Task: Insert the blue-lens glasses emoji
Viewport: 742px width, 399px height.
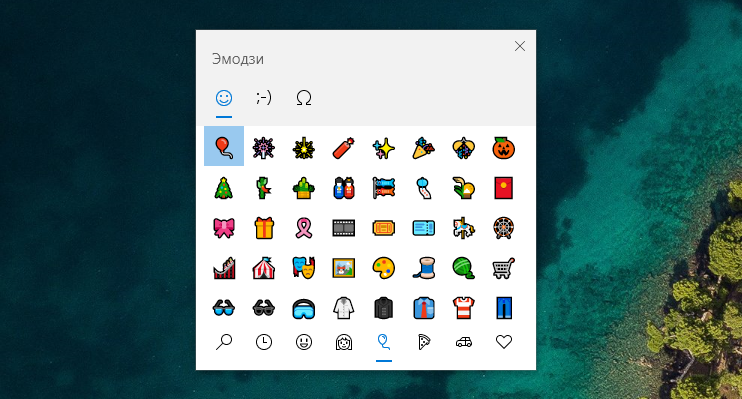Action: pos(224,308)
